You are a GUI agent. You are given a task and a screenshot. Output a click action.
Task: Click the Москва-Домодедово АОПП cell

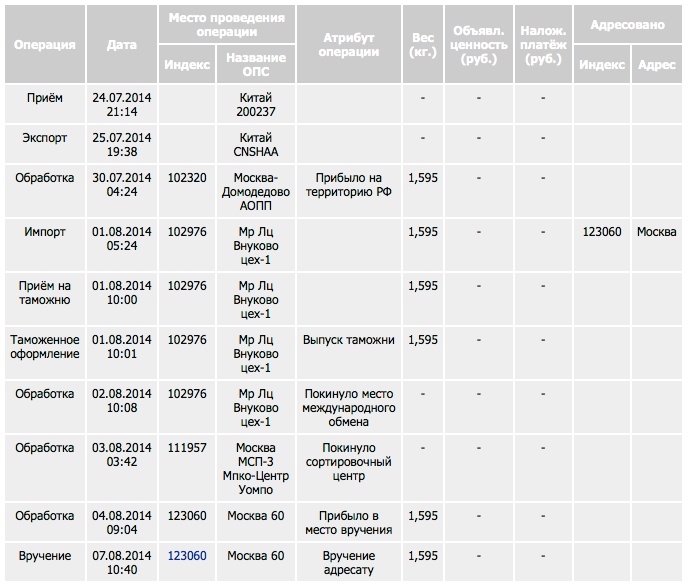[256, 191]
